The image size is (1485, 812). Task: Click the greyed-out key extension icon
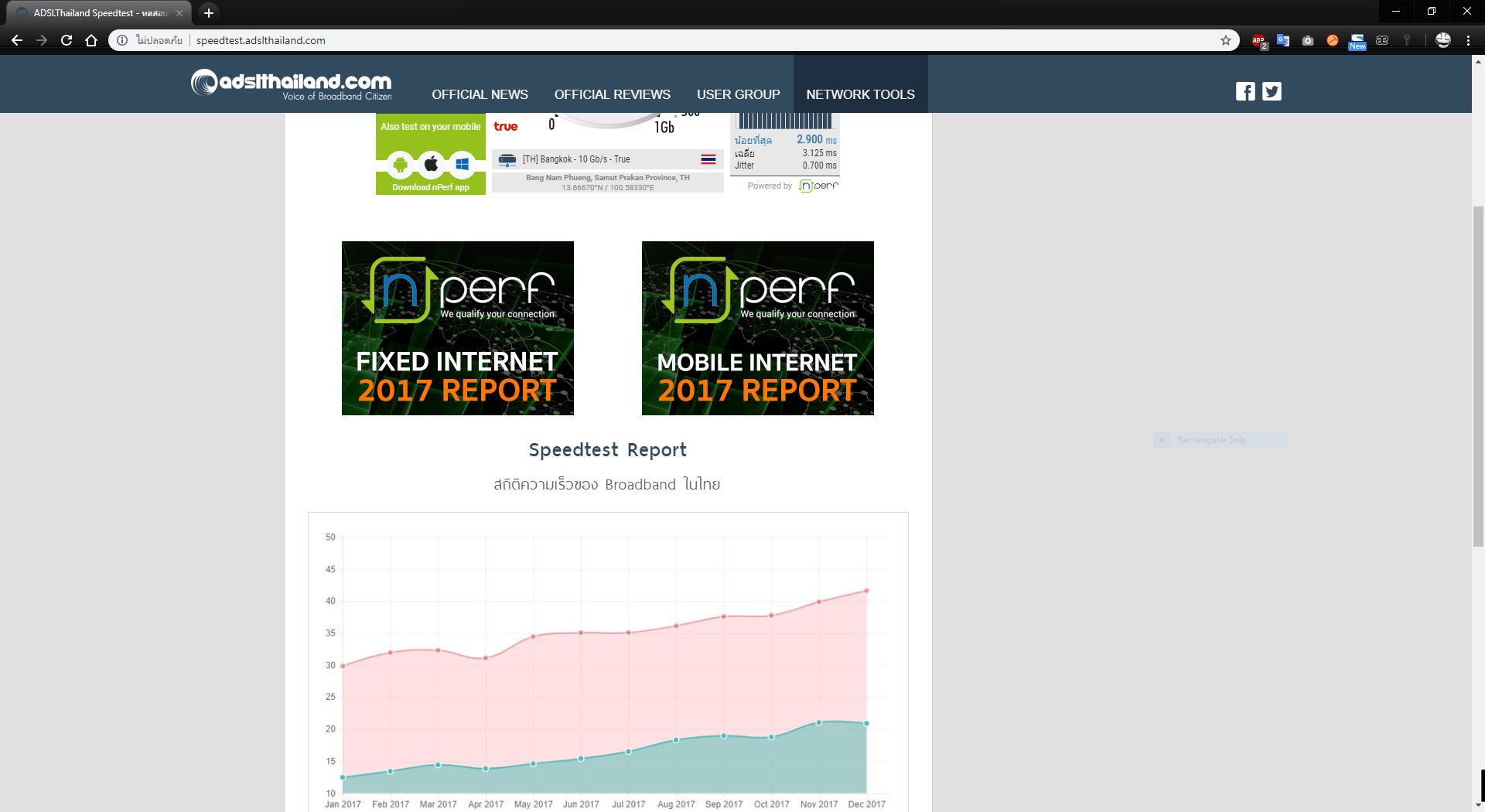[x=1407, y=40]
